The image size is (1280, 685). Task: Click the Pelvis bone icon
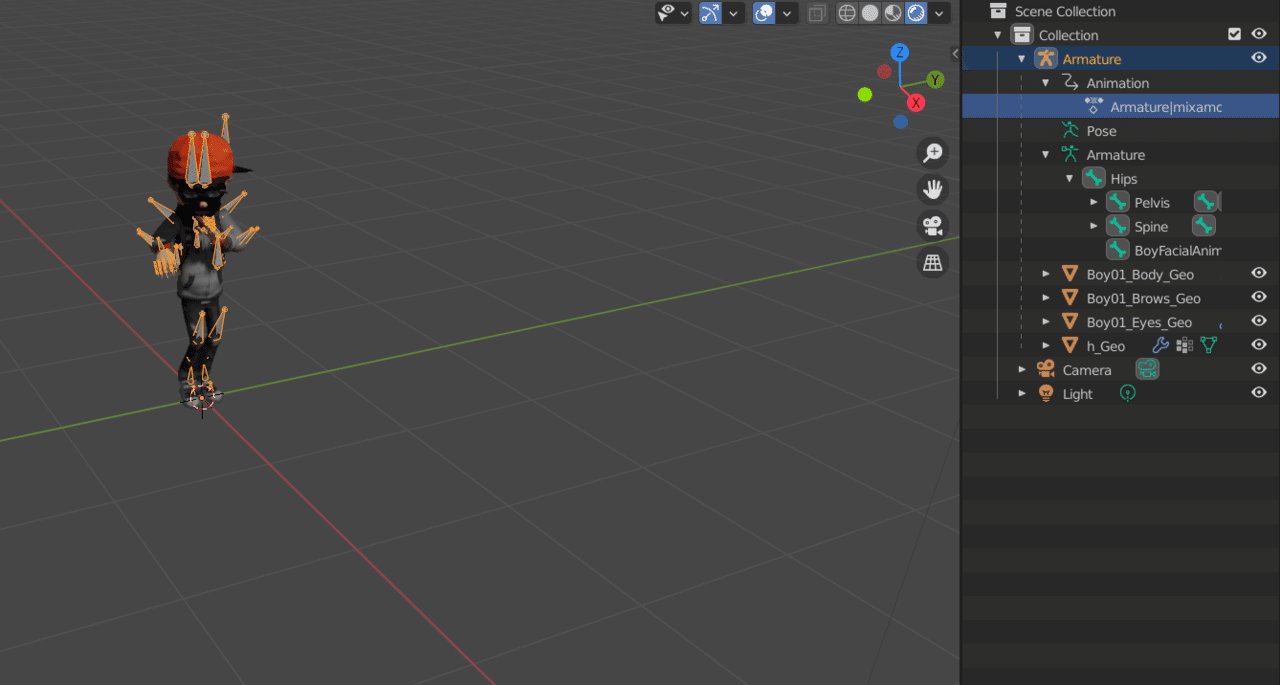click(1118, 203)
